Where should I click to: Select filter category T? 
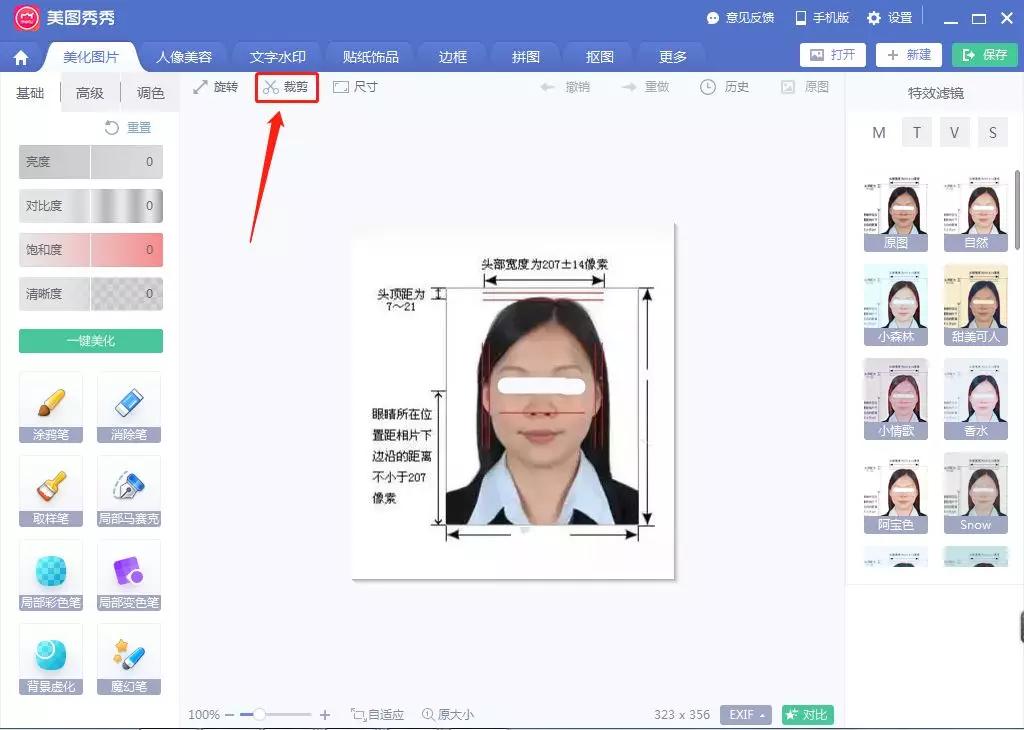917,133
